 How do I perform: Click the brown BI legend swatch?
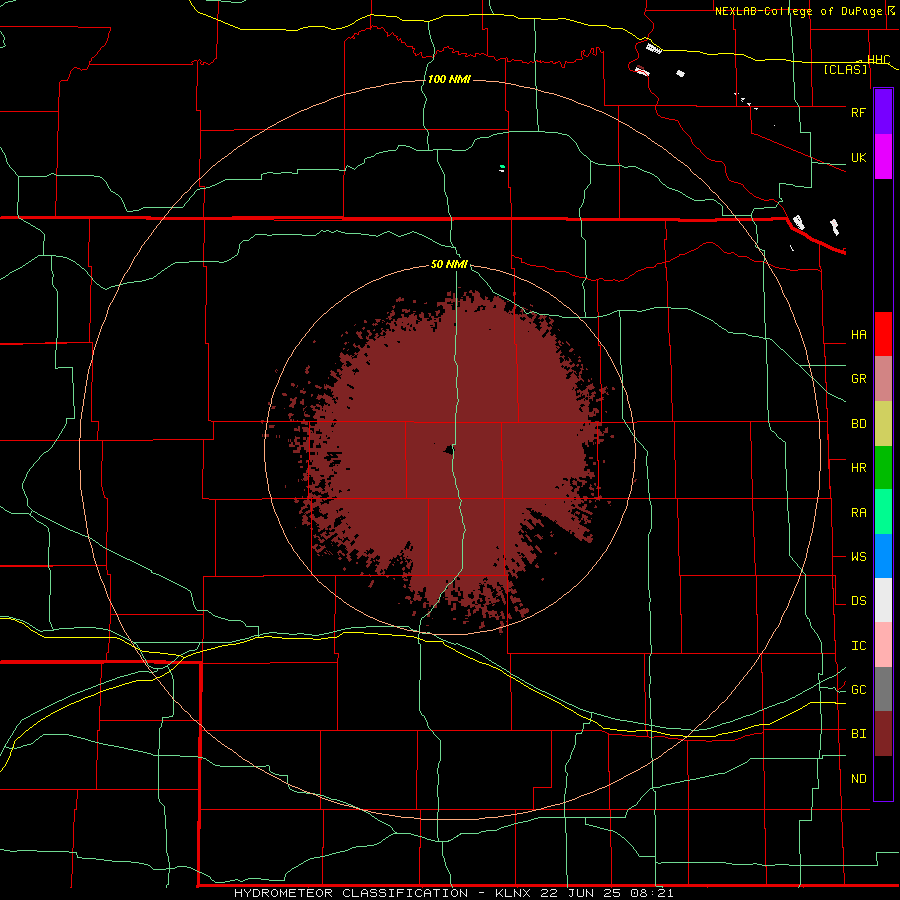click(883, 734)
